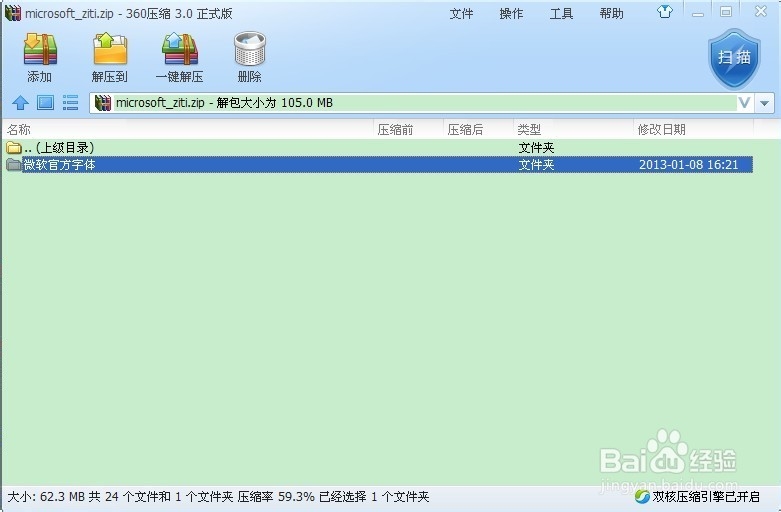This screenshot has width=781, height=512.
Task: Open the 工具 menu
Action: [x=561, y=13]
